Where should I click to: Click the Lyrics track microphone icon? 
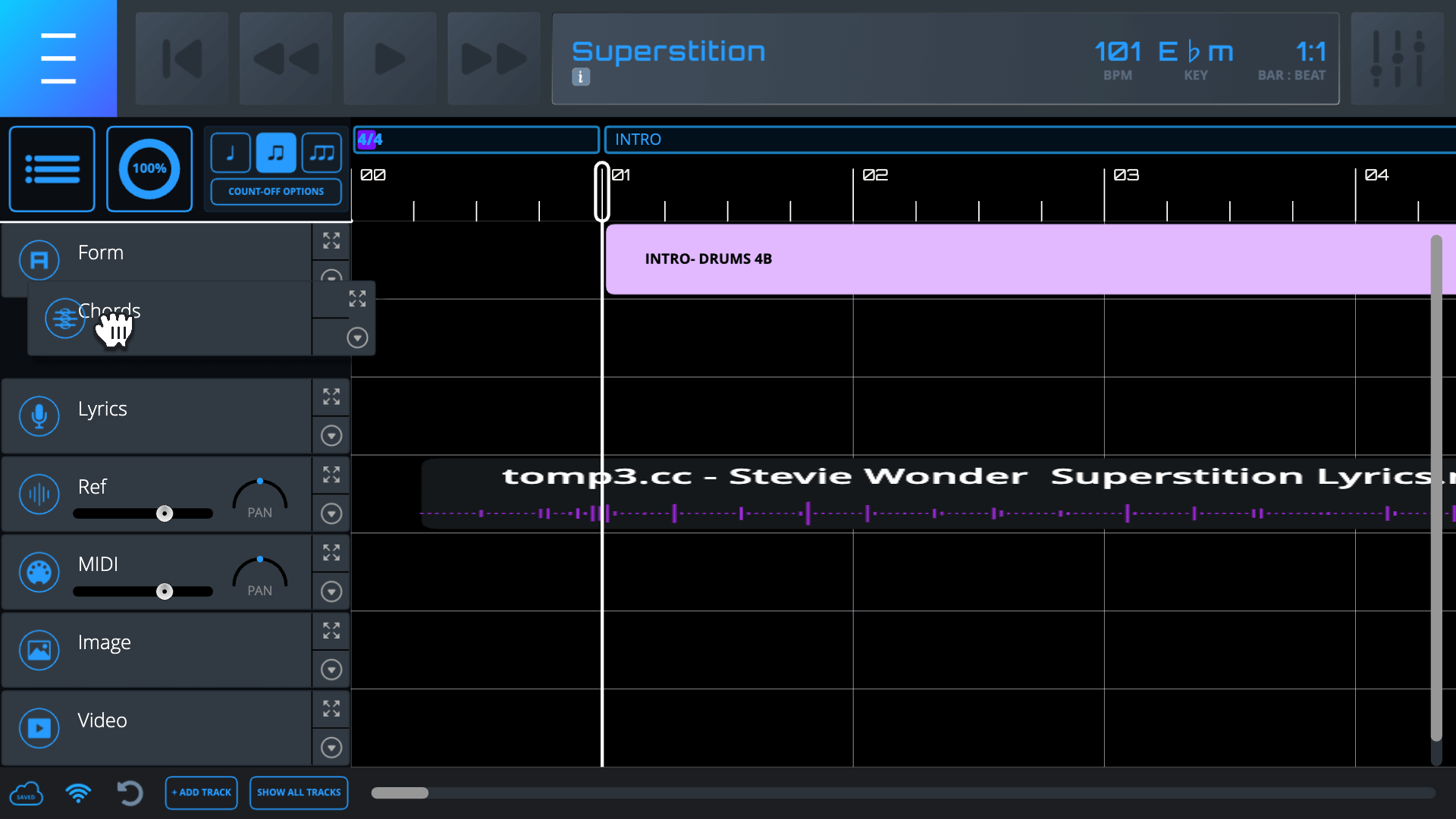(x=39, y=416)
